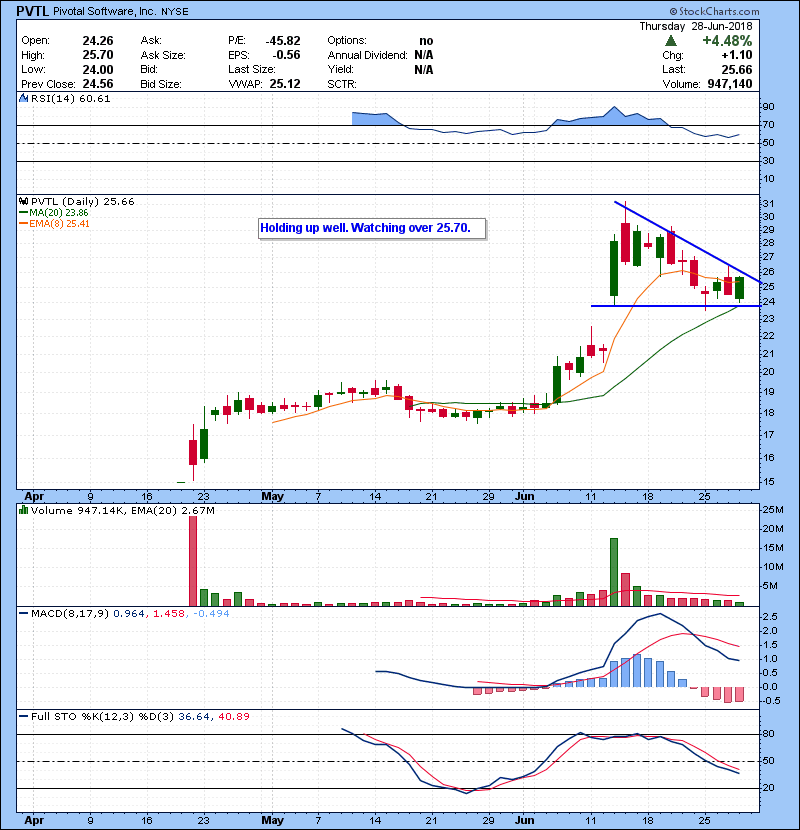Click the green up-triangle change icon
This screenshot has height=830, width=800.
670,41
